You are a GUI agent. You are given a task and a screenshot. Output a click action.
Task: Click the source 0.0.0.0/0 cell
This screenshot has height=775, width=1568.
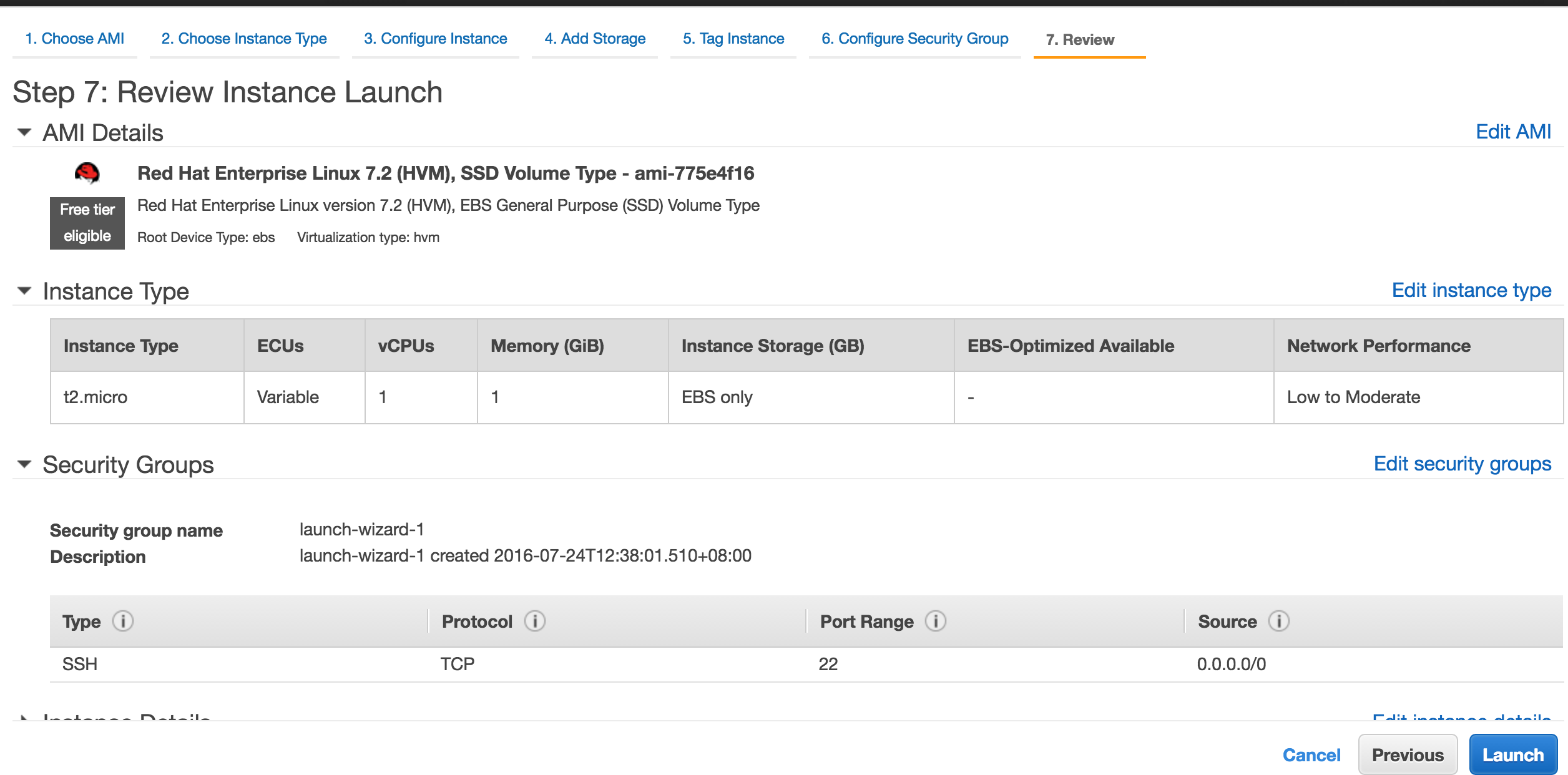(1232, 664)
